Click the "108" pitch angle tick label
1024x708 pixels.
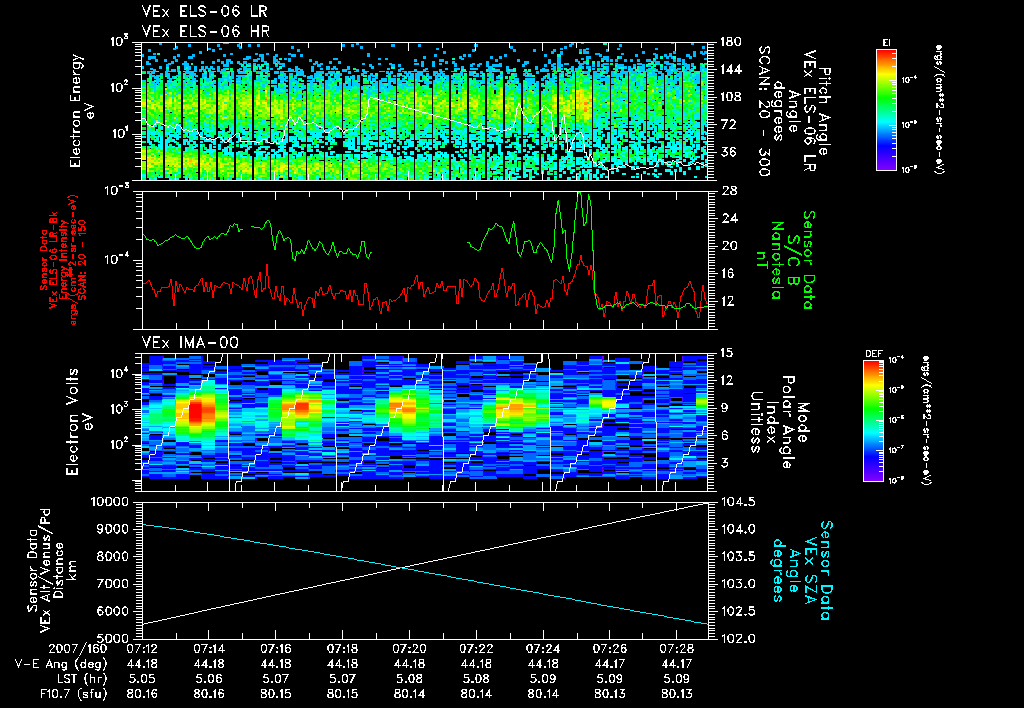click(x=730, y=97)
